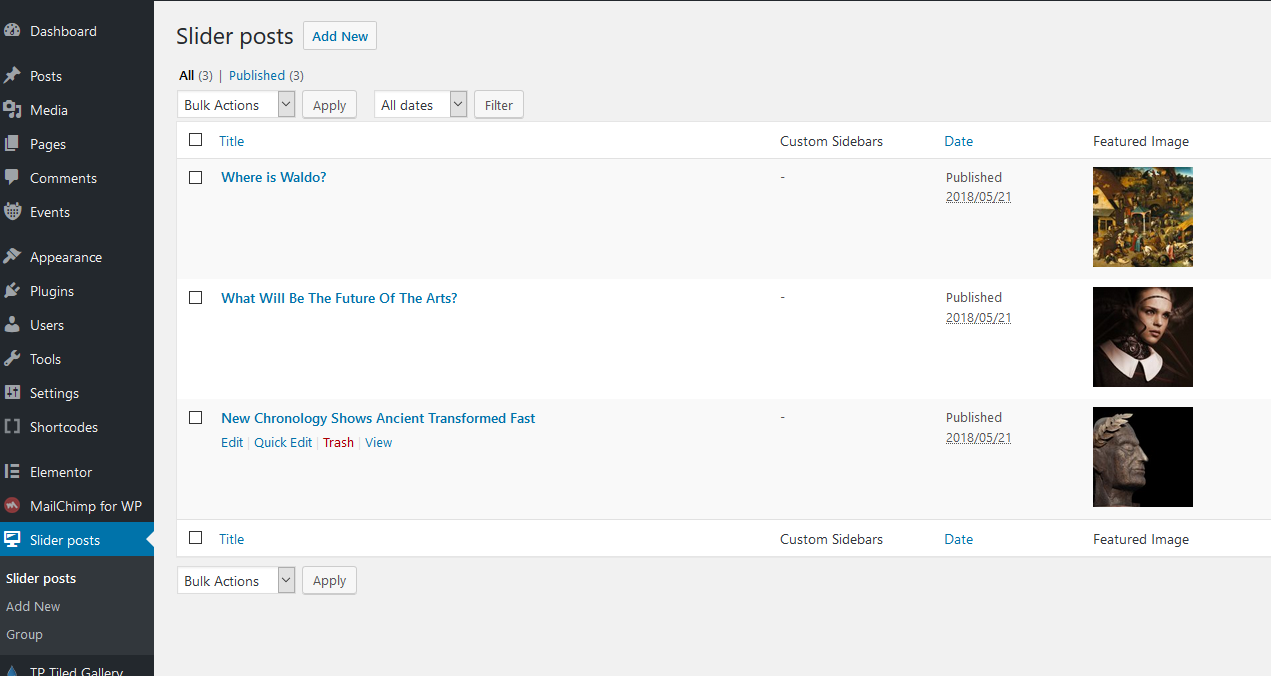Click the Comments speech bubble icon

[x=12, y=178]
